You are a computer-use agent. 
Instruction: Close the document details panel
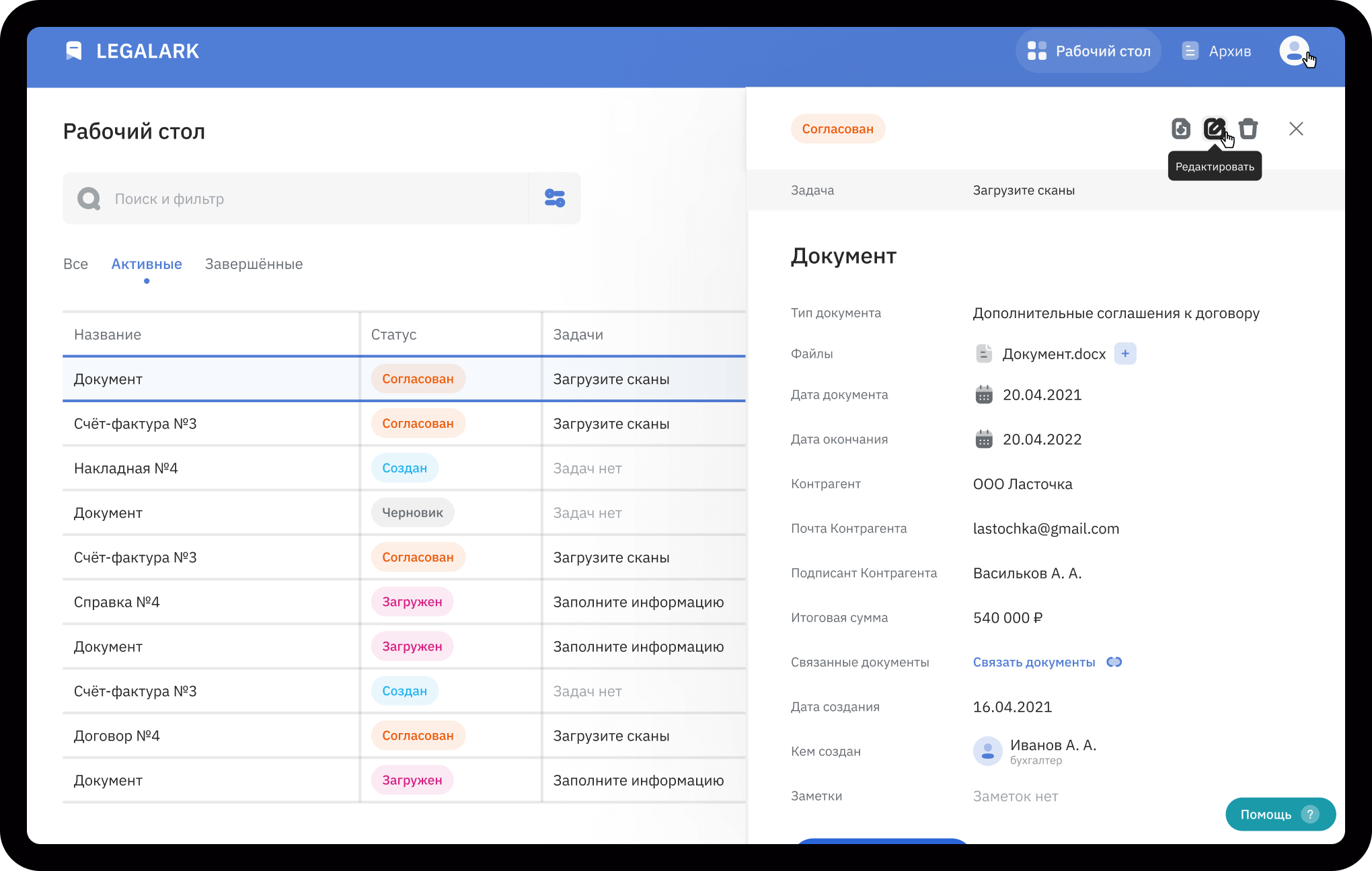(x=1296, y=128)
